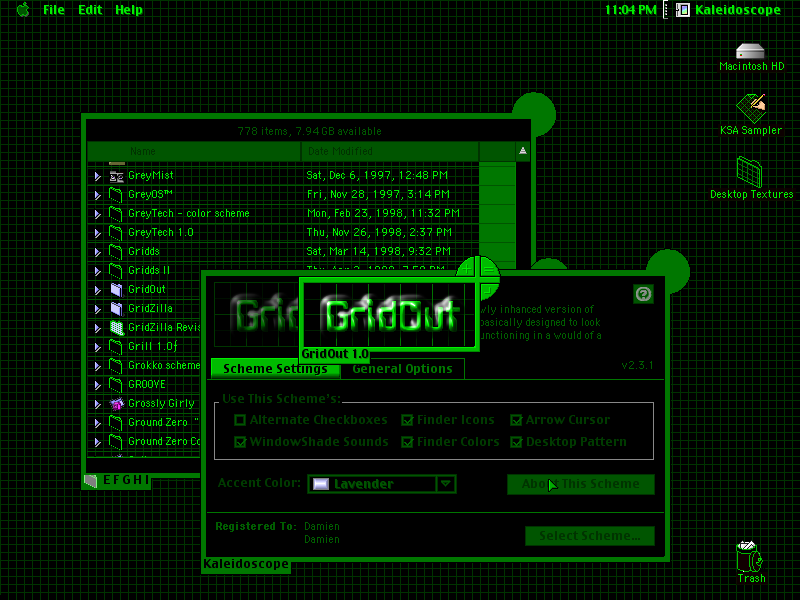Click the GridOut scheme preview thumbnail
This screenshot has height=600, width=800.
pyautogui.click(x=389, y=314)
